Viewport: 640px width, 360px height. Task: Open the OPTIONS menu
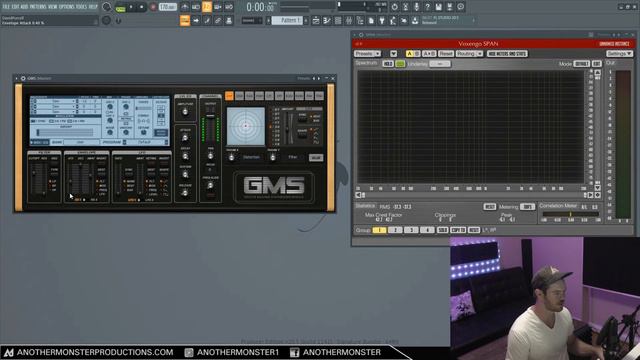click(67, 7)
